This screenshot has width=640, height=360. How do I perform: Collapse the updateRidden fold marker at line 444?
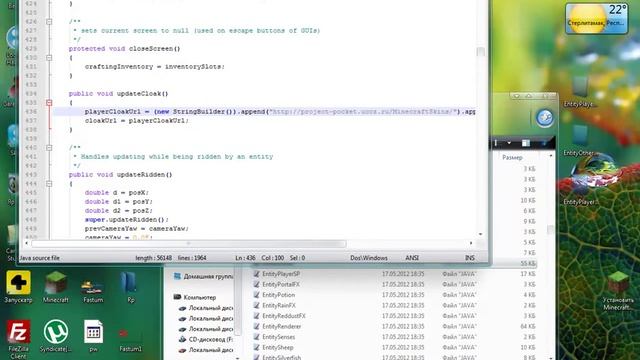49,184
